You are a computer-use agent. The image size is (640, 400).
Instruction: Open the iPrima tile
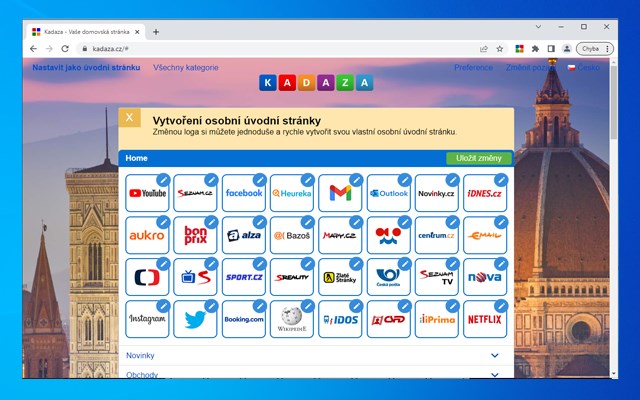[x=437, y=319]
